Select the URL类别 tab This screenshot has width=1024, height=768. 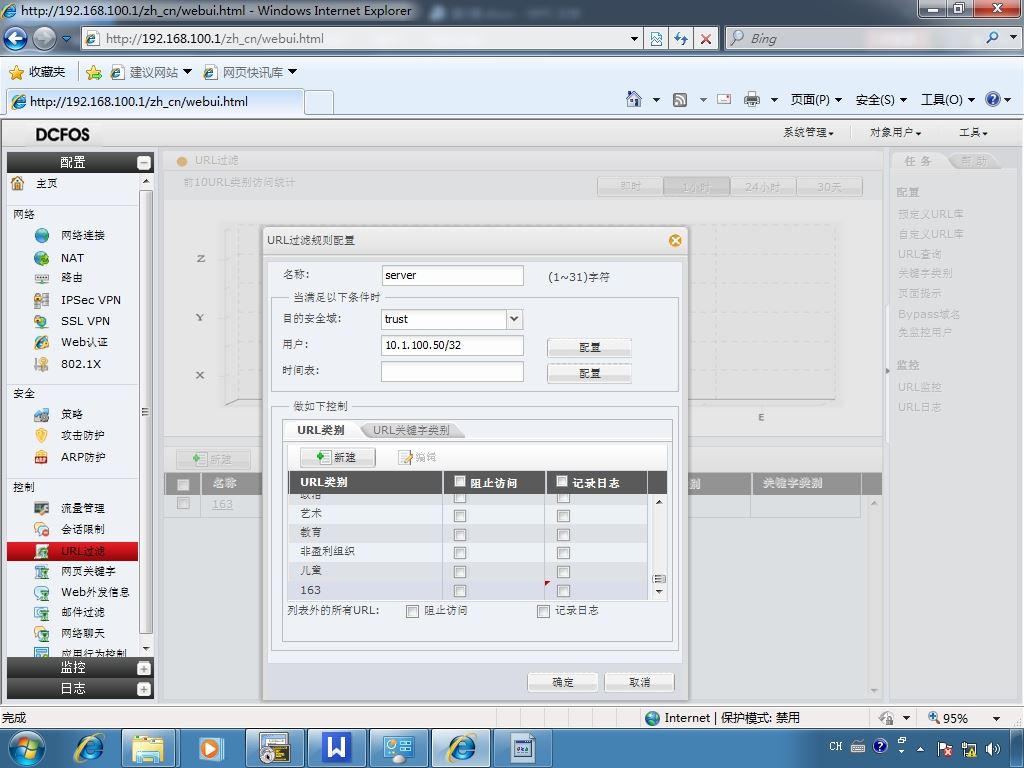point(321,430)
